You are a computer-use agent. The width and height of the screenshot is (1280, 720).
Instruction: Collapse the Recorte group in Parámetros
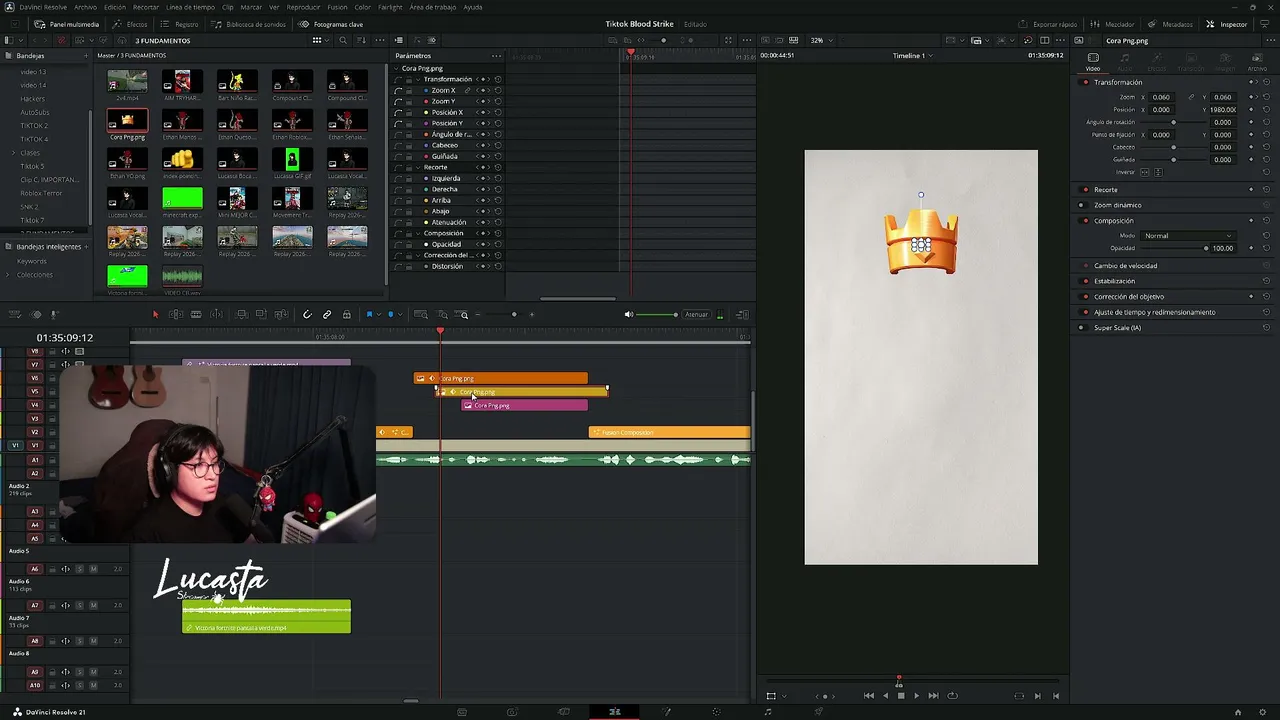[x=418, y=167]
